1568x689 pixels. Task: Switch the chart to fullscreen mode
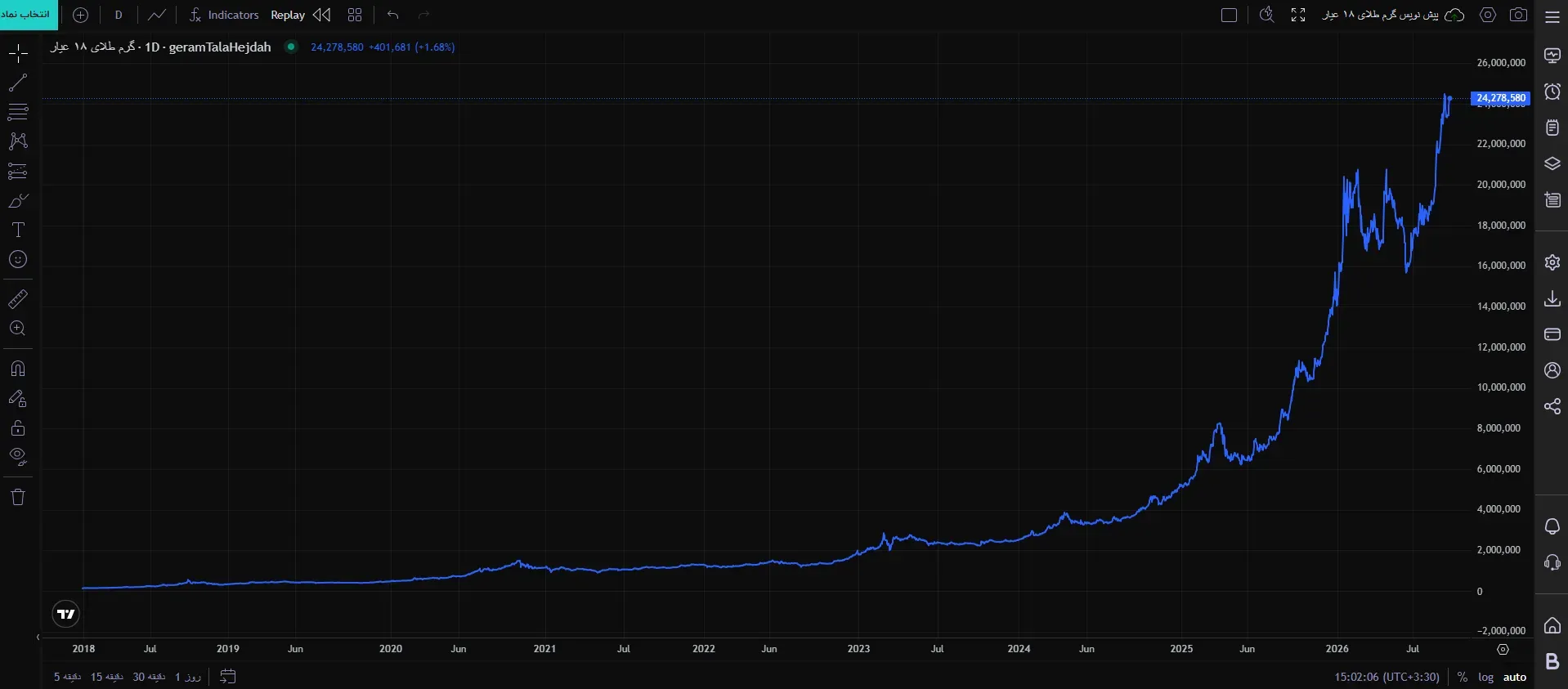pyautogui.click(x=1298, y=15)
